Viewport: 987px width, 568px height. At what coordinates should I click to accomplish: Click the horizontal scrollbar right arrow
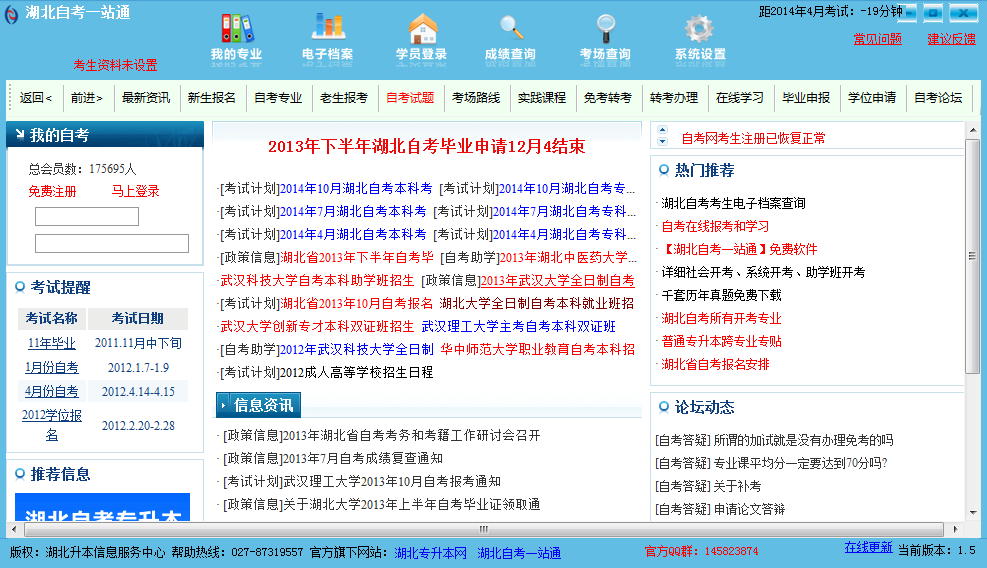point(956,529)
